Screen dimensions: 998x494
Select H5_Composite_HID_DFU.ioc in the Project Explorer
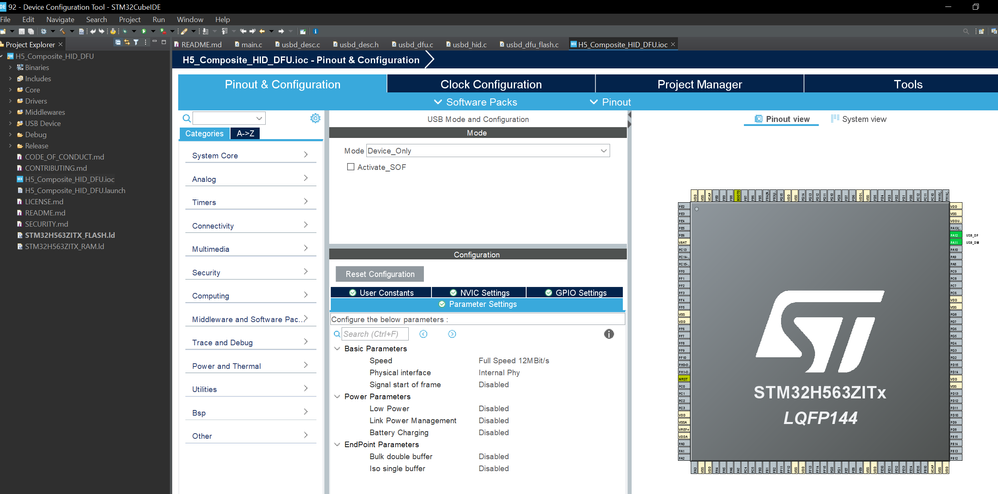(69, 180)
